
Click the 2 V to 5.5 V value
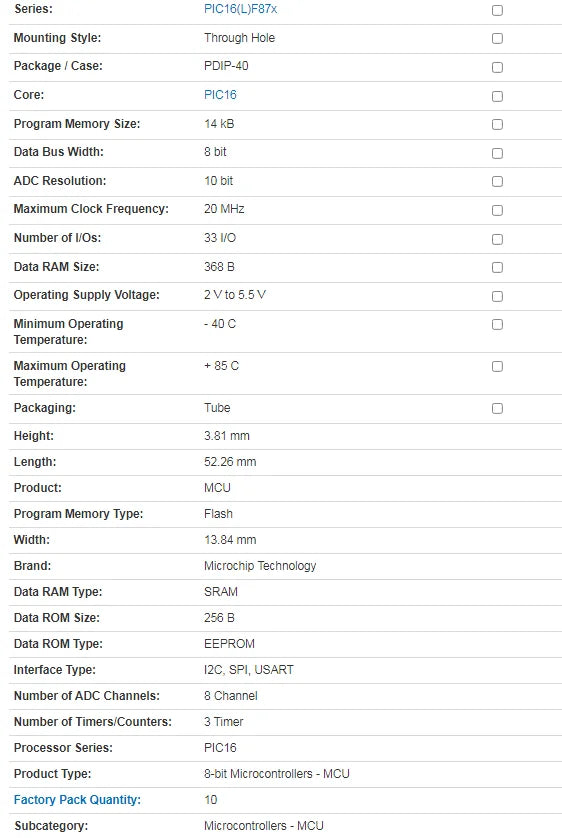(x=235, y=295)
